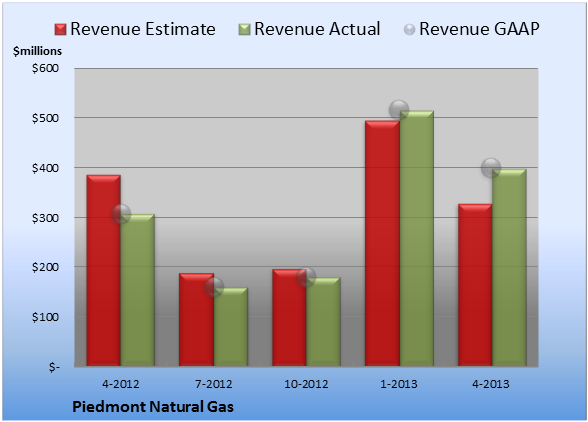Click the Piedmont Natural Gas title
The height and width of the screenshot is (422, 588).
click(153, 407)
